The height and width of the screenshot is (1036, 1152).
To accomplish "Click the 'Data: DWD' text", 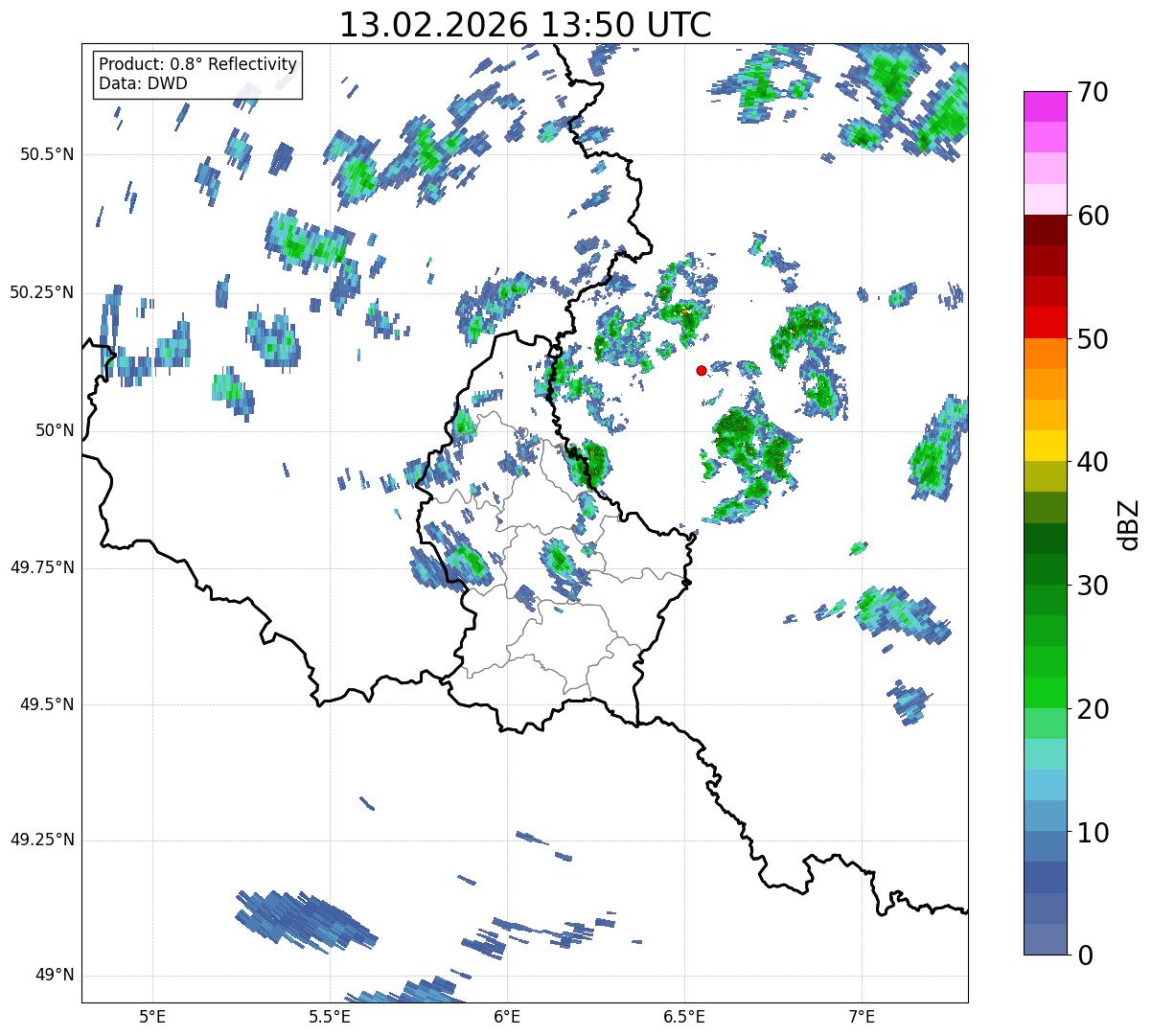I will pos(144,83).
